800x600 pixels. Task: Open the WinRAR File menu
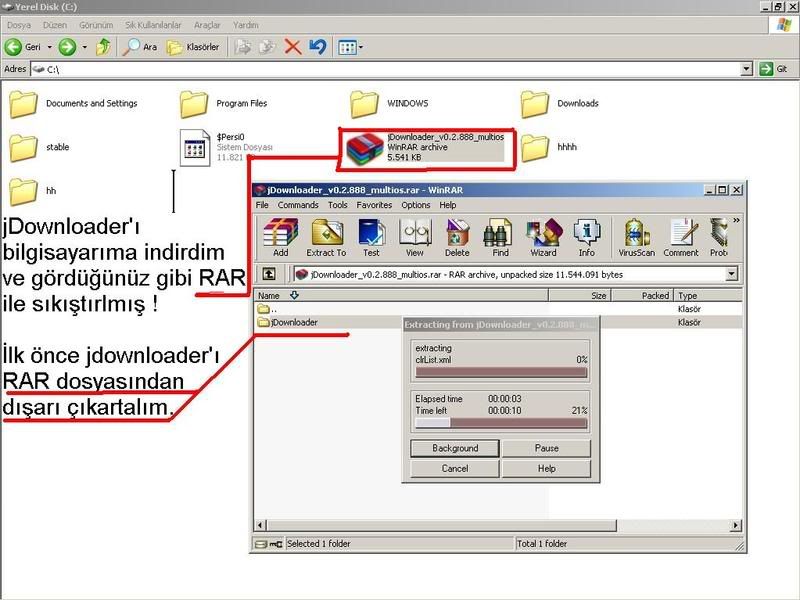262,205
